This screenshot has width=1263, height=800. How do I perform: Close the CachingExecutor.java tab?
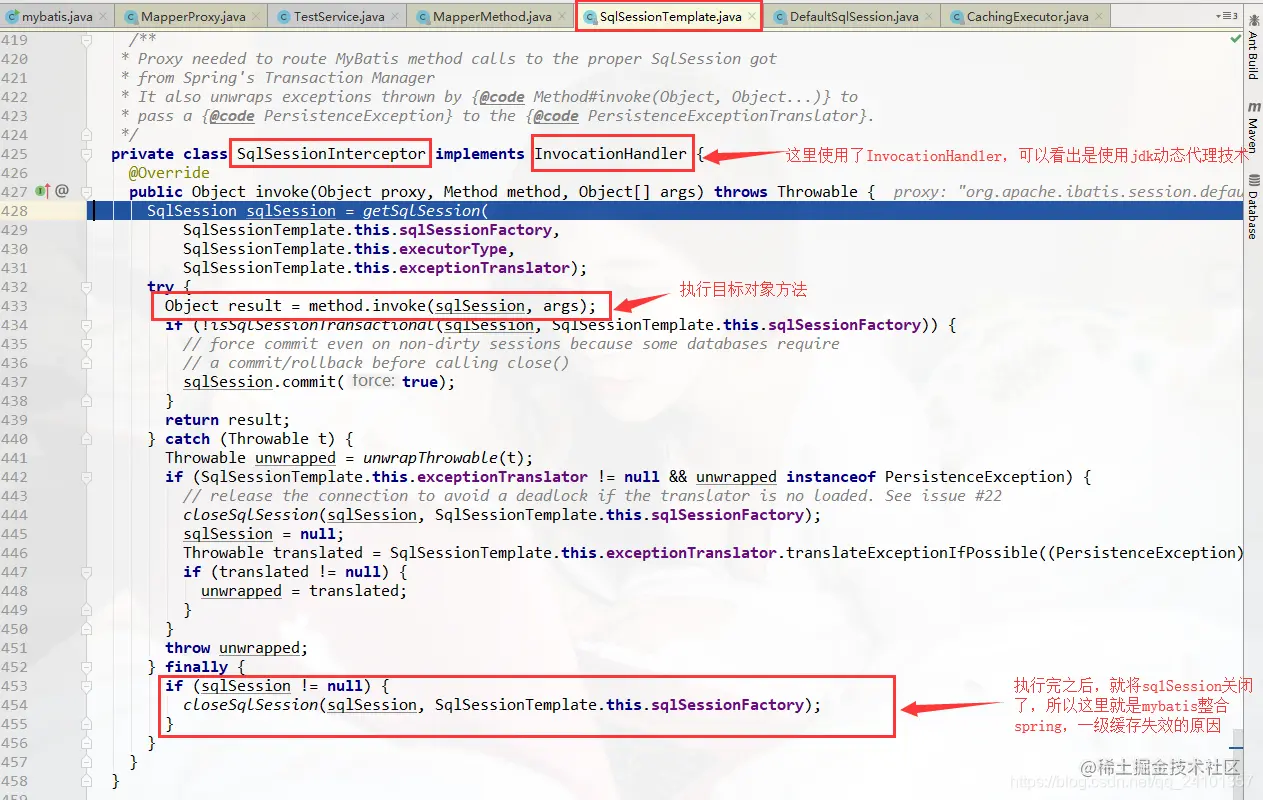click(x=1099, y=17)
